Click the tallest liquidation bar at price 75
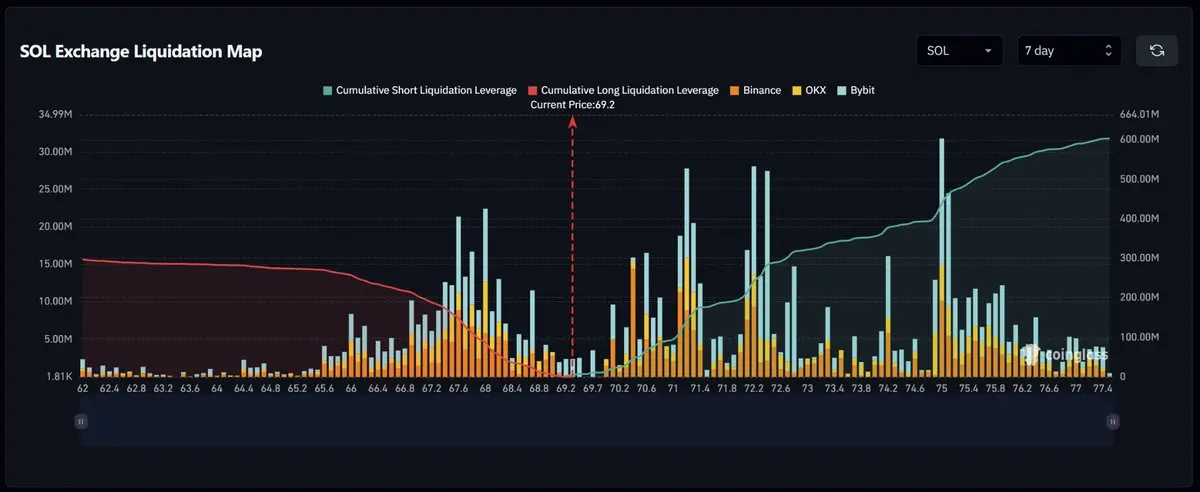Screen dimensions: 1200x492 (941, 258)
